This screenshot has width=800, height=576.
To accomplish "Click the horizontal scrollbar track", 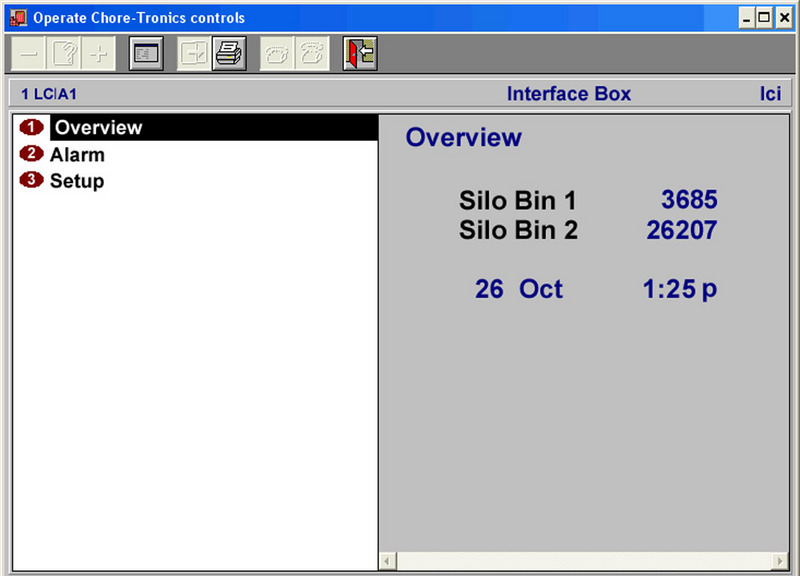I will click(x=584, y=561).
